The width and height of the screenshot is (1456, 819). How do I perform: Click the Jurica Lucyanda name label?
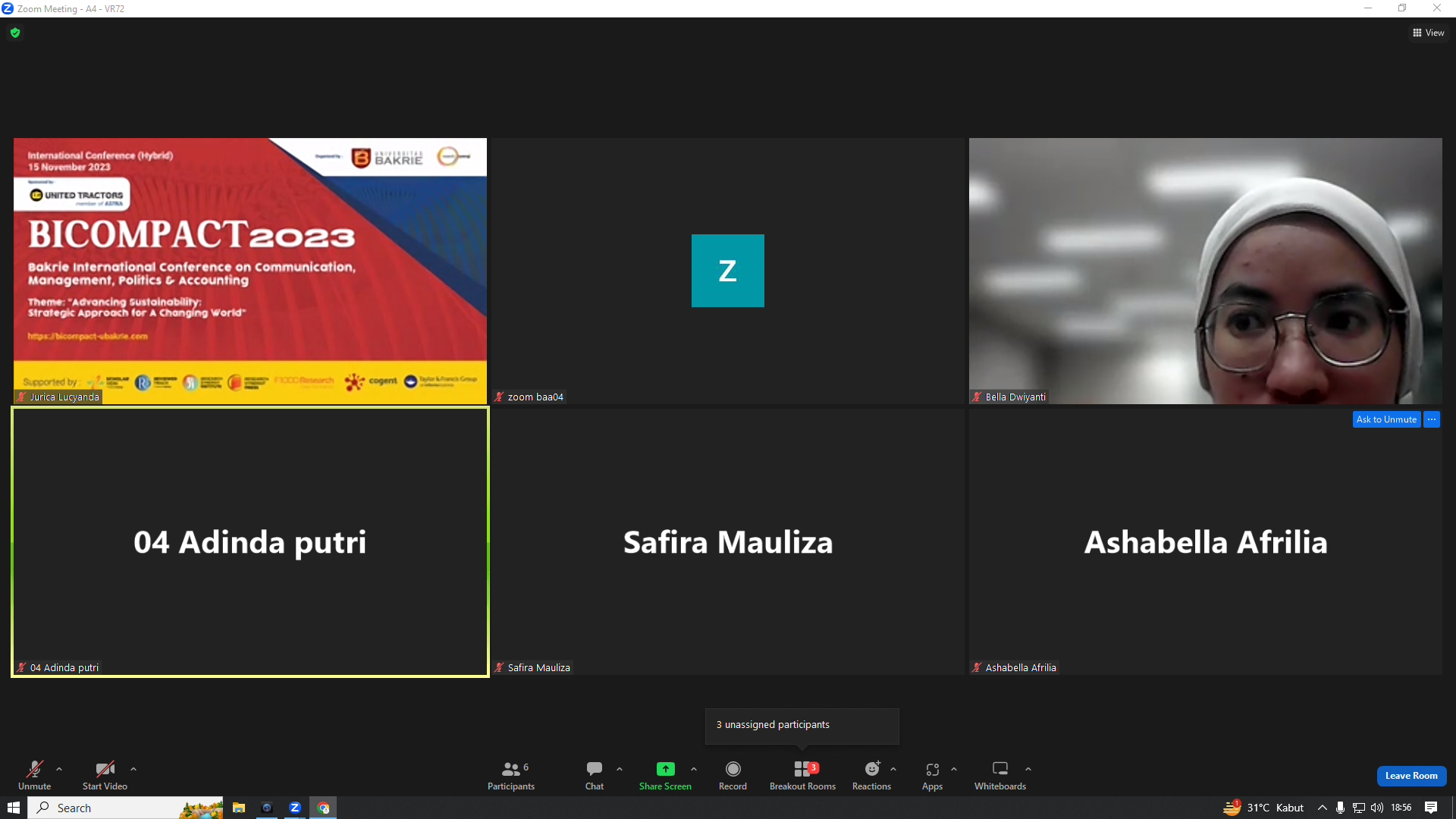[64, 397]
